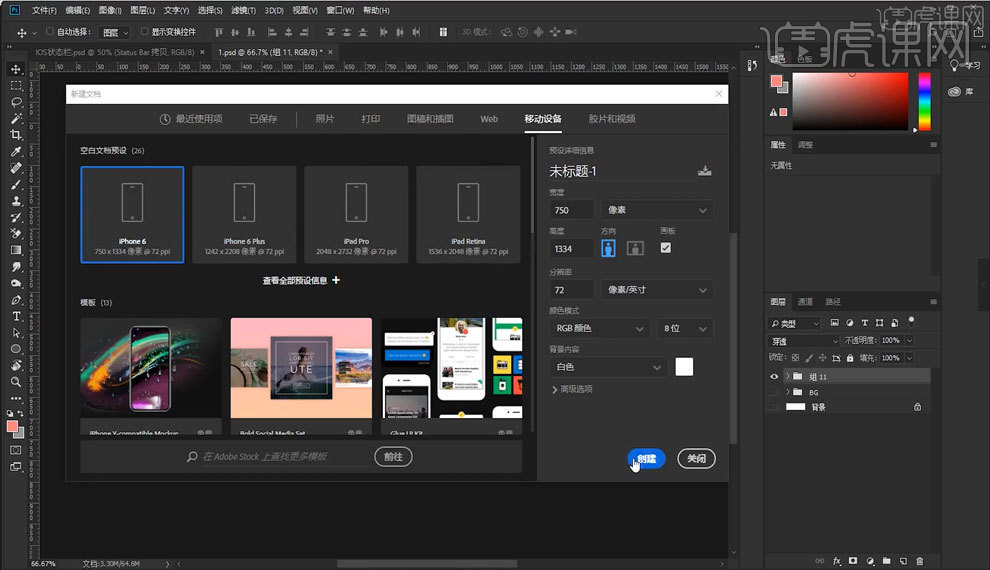Screen dimensions: 990x570
Task: Click the 创建 (Create) button
Action: [647, 459]
